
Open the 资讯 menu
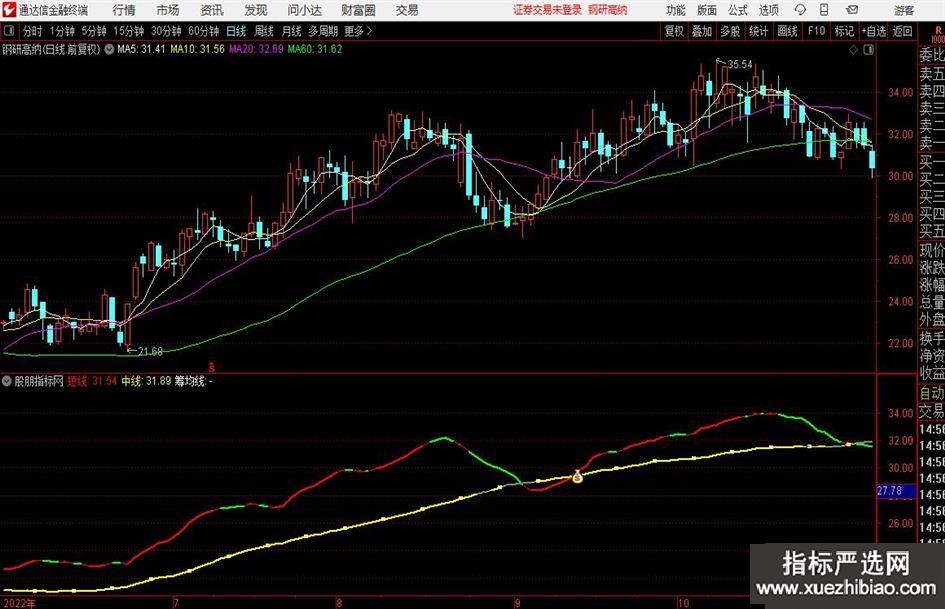pyautogui.click(x=212, y=10)
